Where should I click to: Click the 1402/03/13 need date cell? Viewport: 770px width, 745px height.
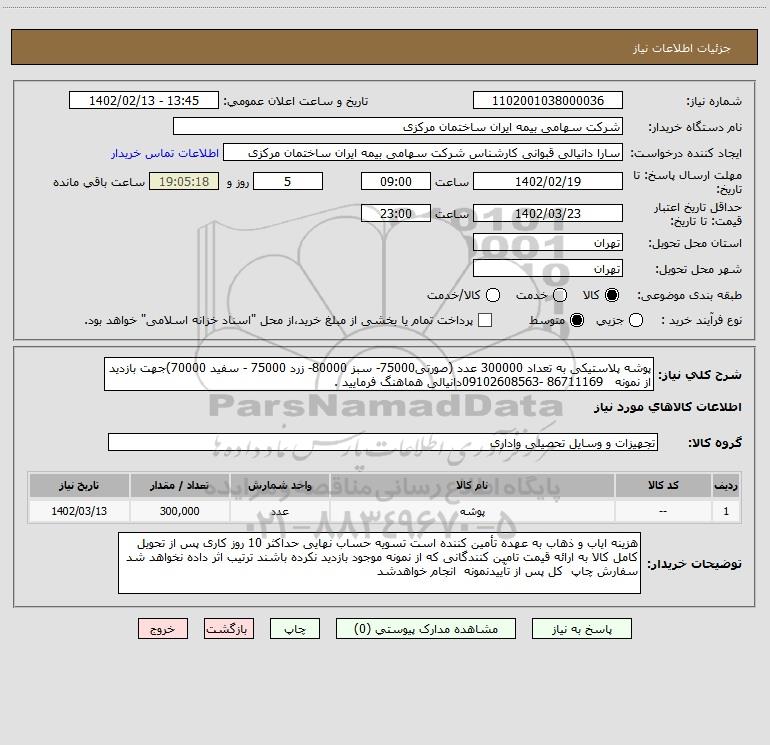tap(79, 511)
